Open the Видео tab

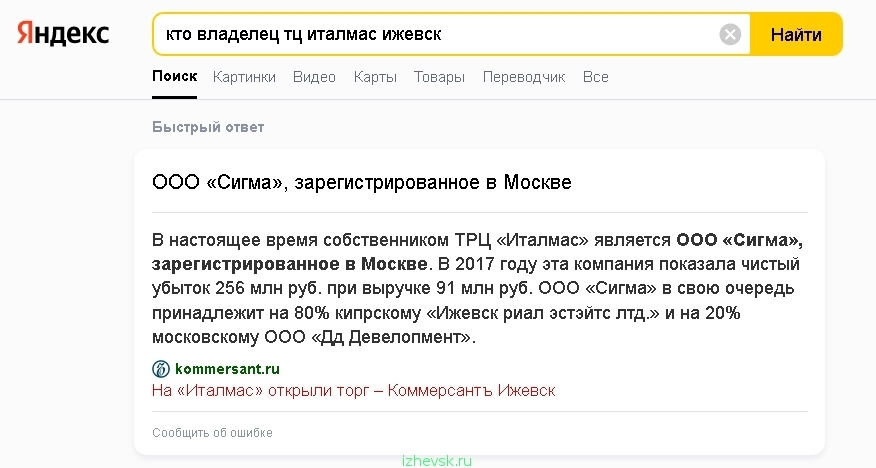(x=314, y=77)
